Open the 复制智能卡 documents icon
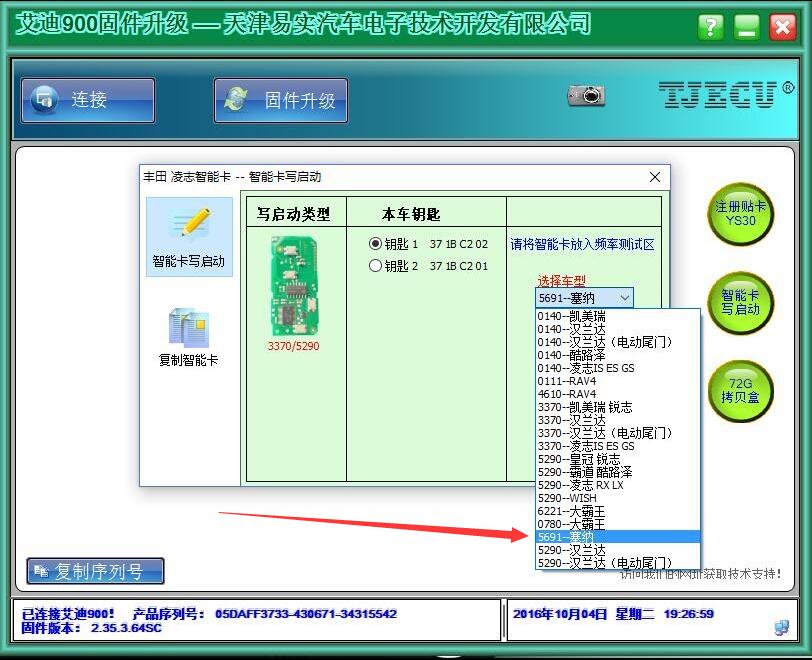This screenshot has width=812, height=660. click(x=188, y=327)
